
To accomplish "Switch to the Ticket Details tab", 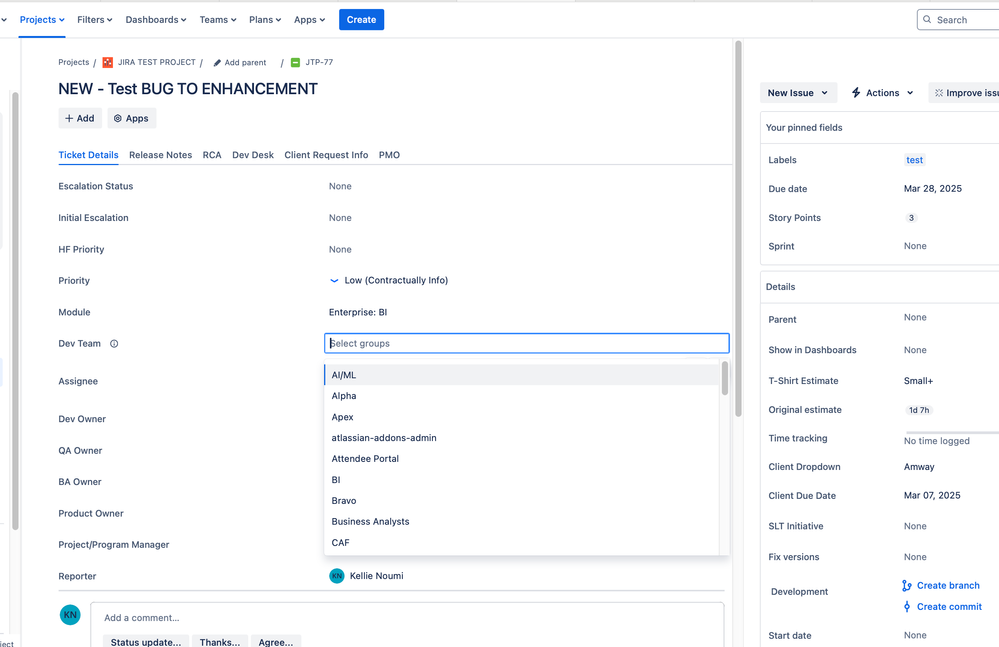I will pyautogui.click(x=89, y=155).
